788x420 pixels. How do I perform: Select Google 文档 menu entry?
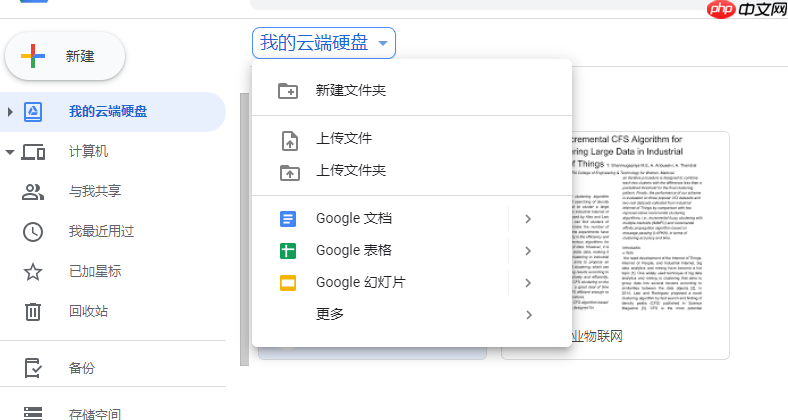tap(412, 219)
